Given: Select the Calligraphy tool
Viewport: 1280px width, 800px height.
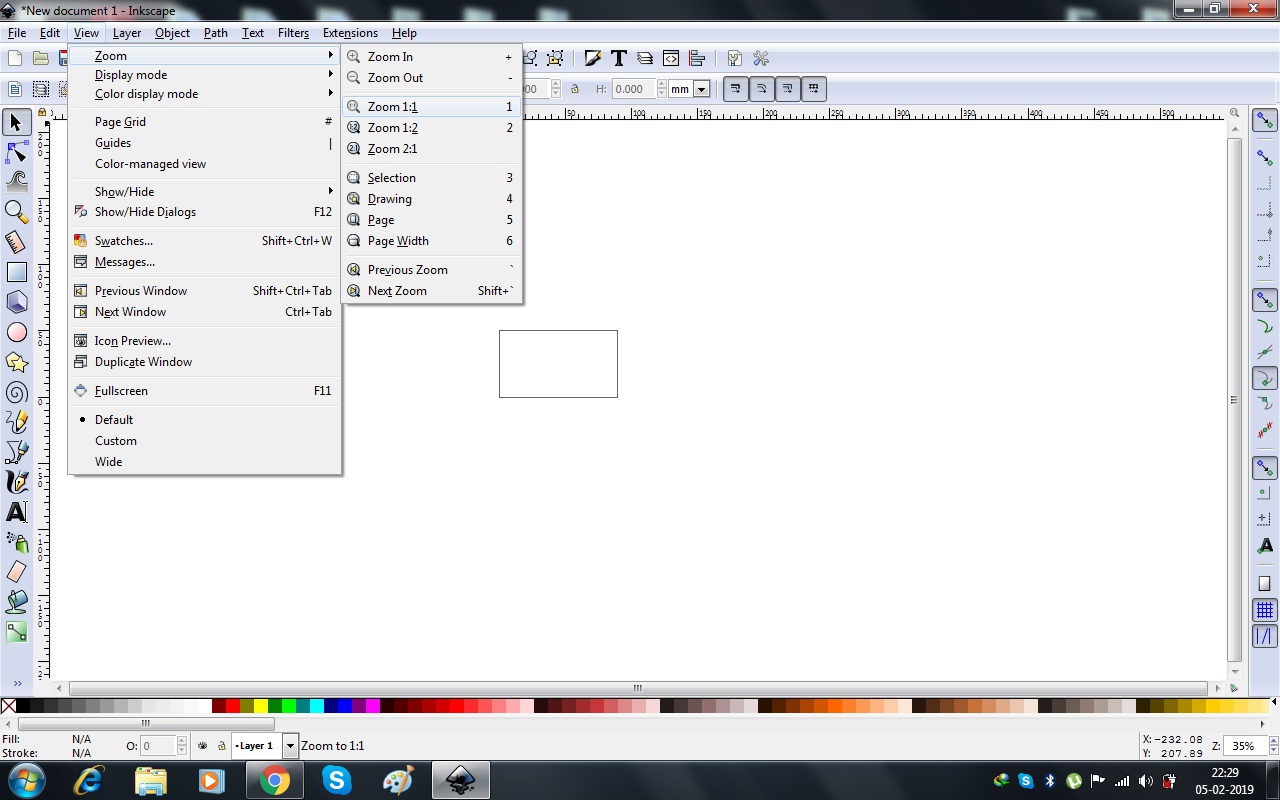Looking at the screenshot, I should click(x=16, y=482).
